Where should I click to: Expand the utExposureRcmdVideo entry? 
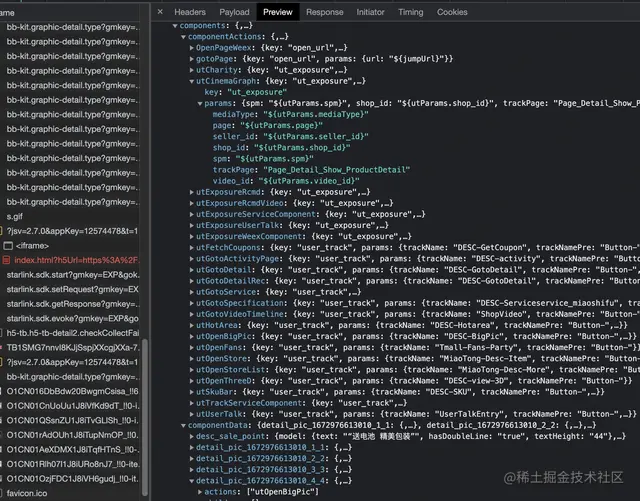click(x=191, y=203)
